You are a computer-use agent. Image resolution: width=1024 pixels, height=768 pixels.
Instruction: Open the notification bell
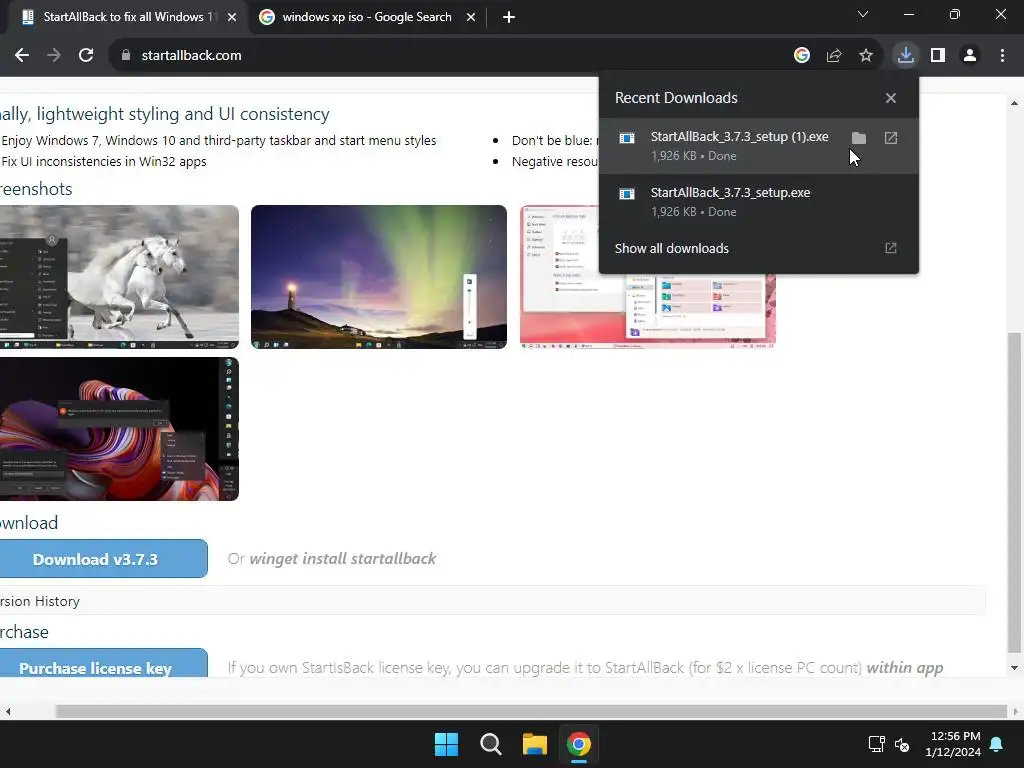click(x=997, y=744)
